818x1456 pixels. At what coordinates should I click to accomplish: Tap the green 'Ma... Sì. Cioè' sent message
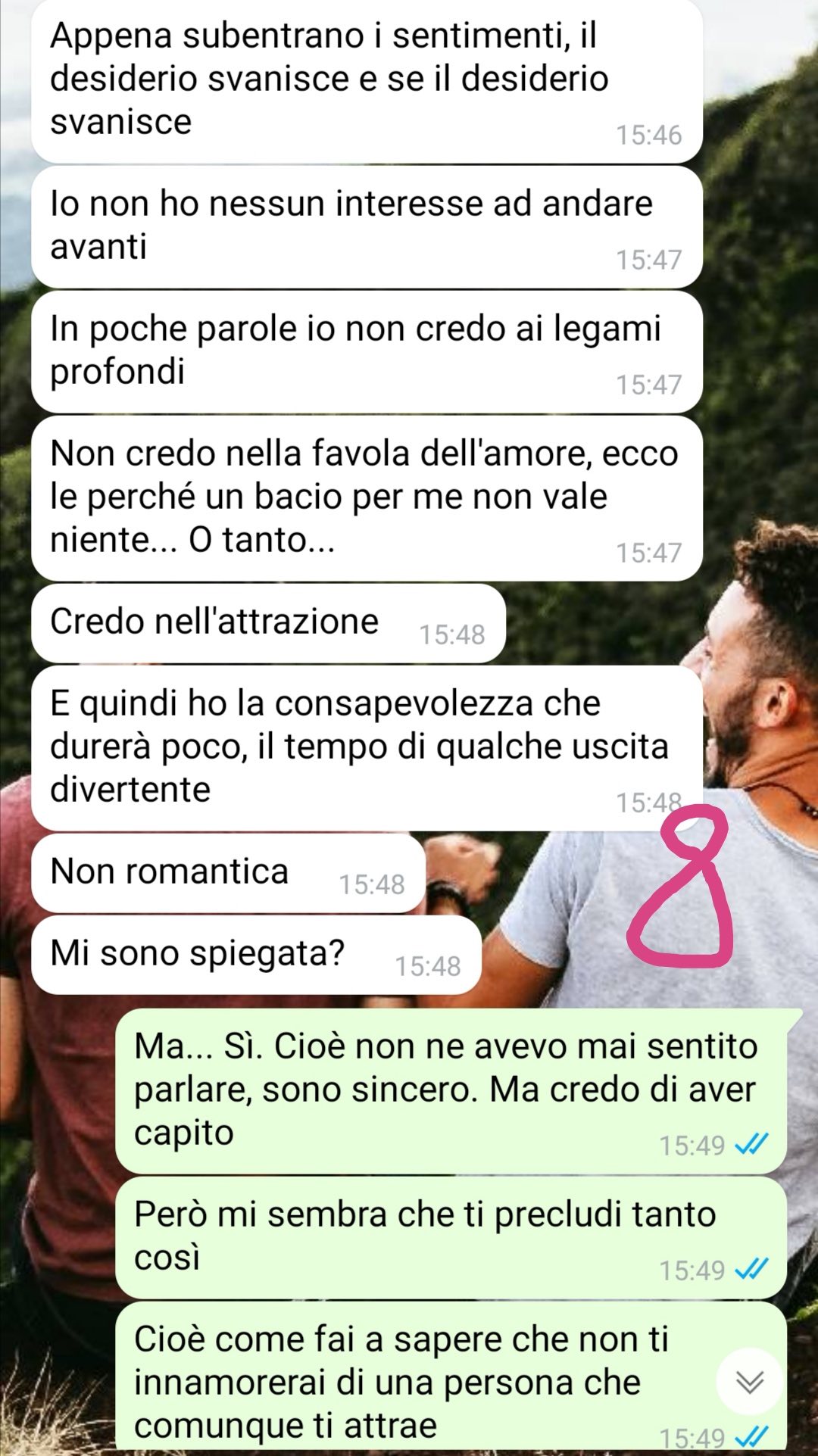(452, 1091)
